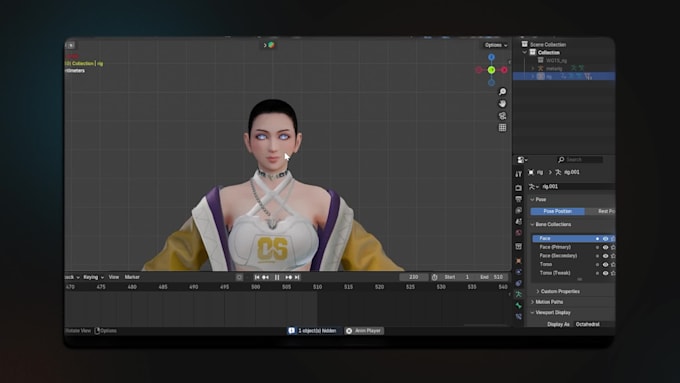Pause the animation playback

(x=277, y=277)
